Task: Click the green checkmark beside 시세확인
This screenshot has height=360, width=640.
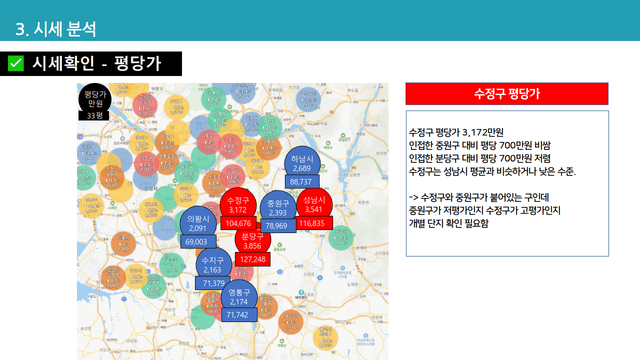Action: tap(16, 64)
